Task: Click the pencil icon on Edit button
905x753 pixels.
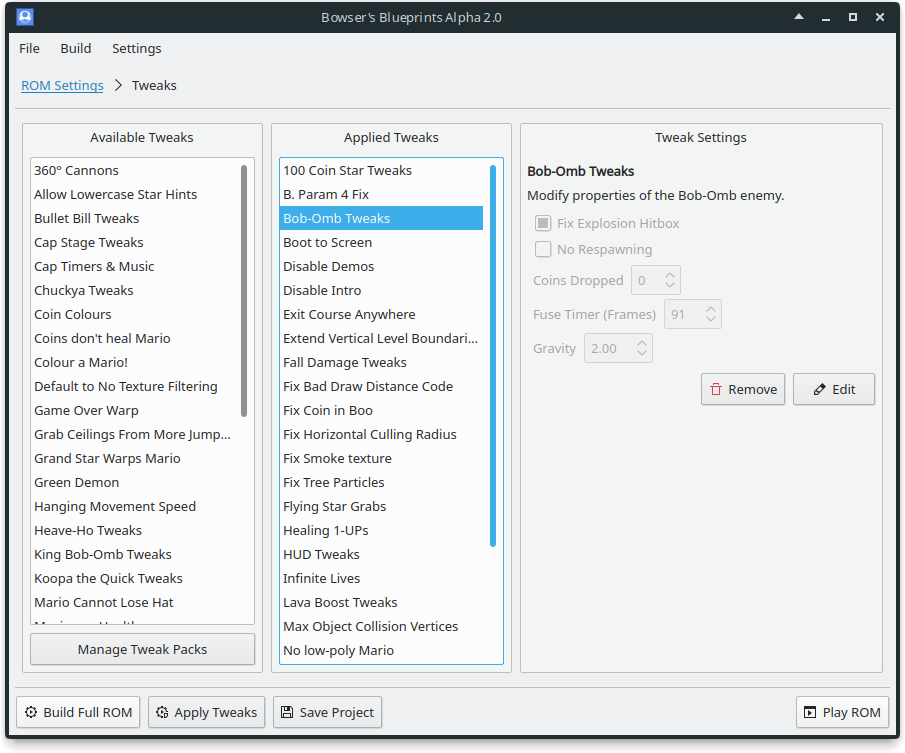Action: (819, 389)
